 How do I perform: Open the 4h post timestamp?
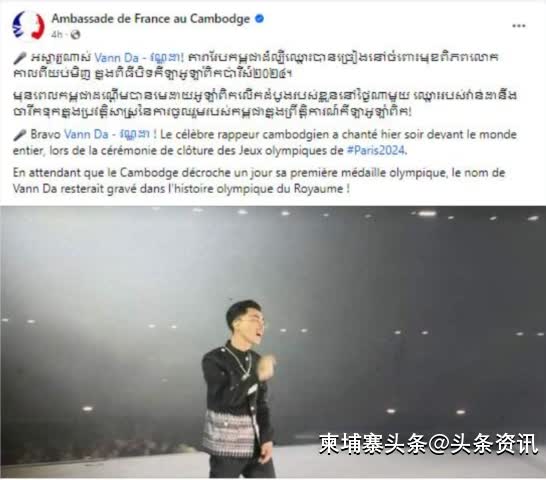(x=57, y=35)
